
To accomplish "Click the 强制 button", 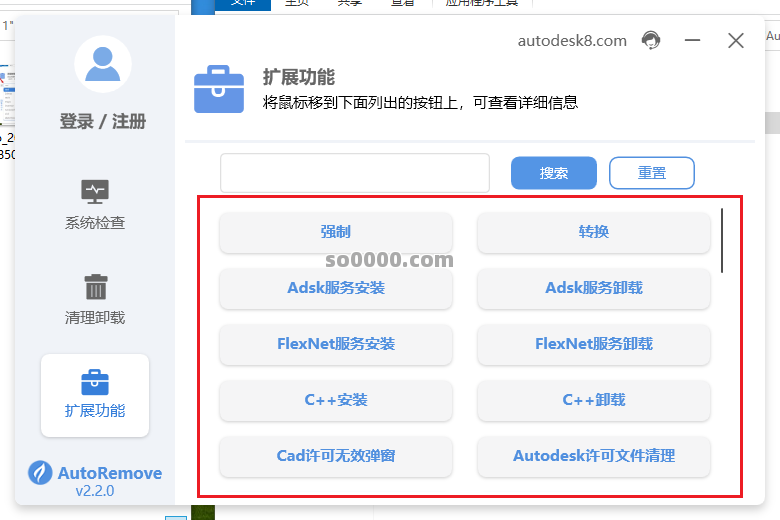I will (336, 232).
